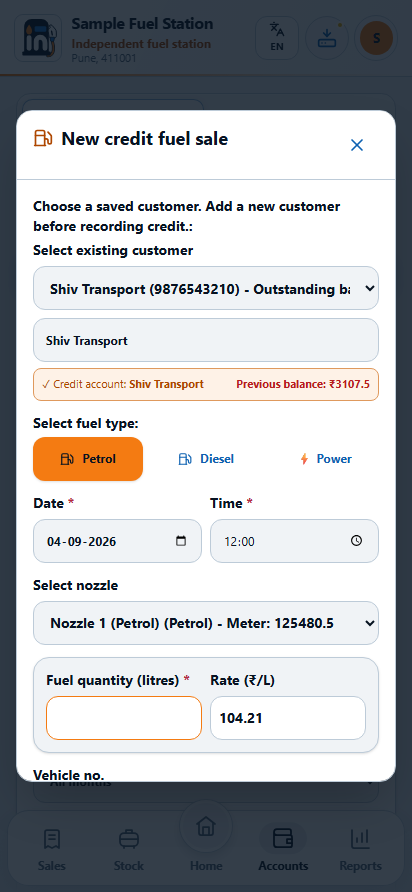This screenshot has height=892, width=412.
Task: Click the Date field showing 04-09-2026
Action: tap(117, 541)
